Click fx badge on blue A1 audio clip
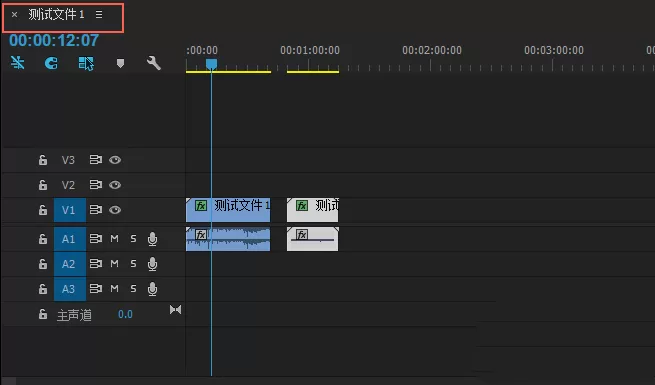Image resolution: width=655 pixels, height=385 pixels. (201, 235)
